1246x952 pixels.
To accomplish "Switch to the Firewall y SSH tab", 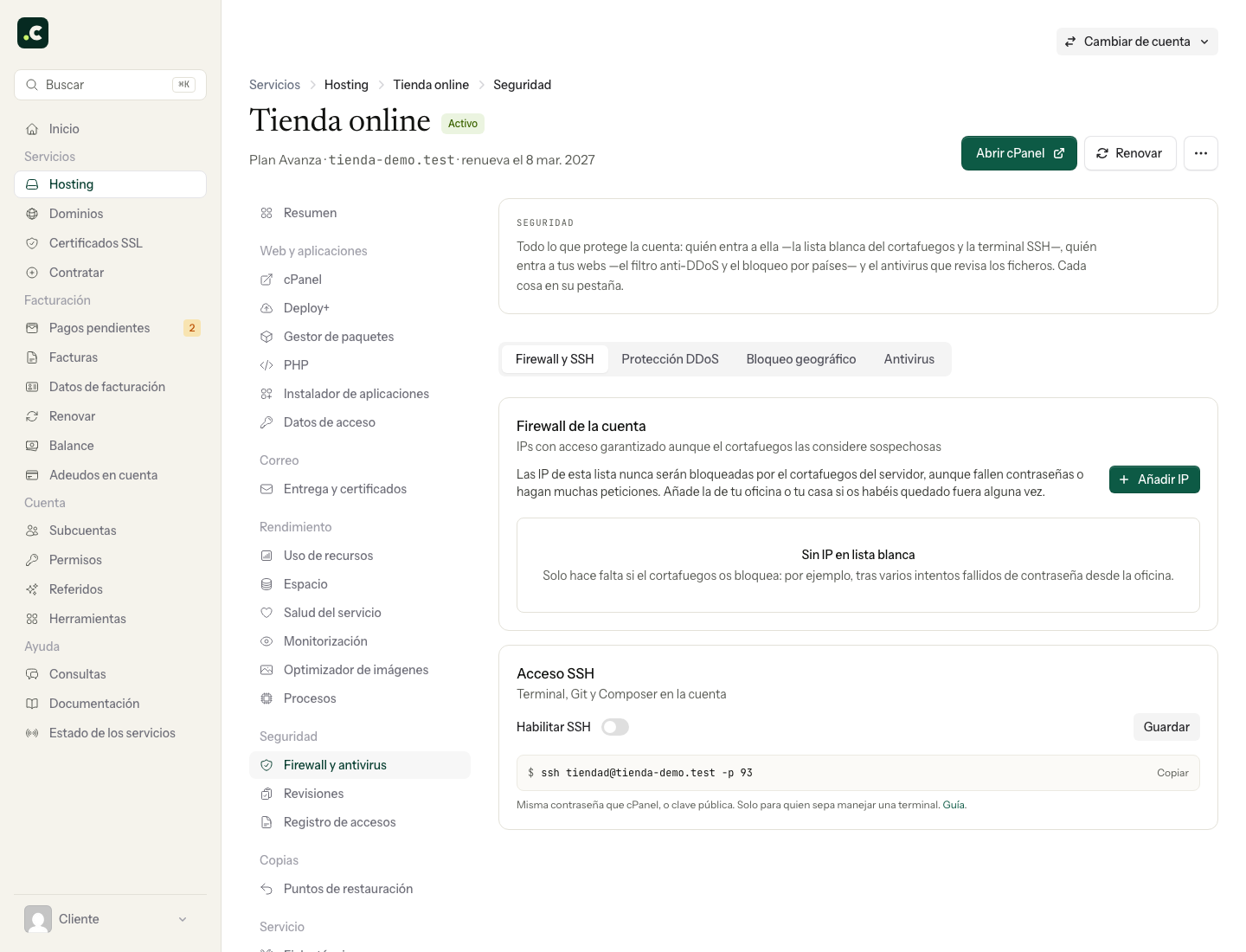I will click(x=555, y=359).
